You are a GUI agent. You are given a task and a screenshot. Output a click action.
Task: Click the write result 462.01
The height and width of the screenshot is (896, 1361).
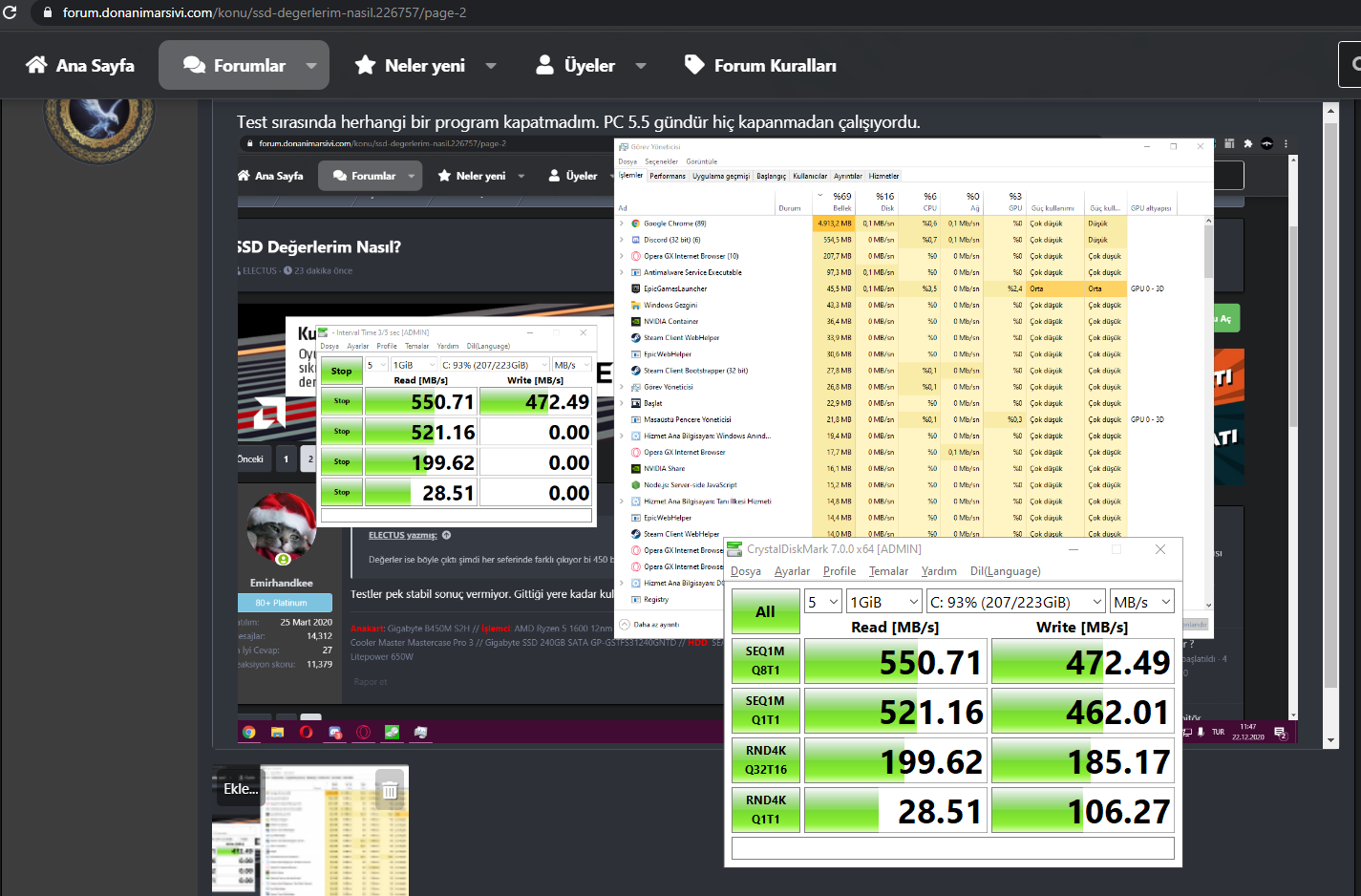(1083, 711)
